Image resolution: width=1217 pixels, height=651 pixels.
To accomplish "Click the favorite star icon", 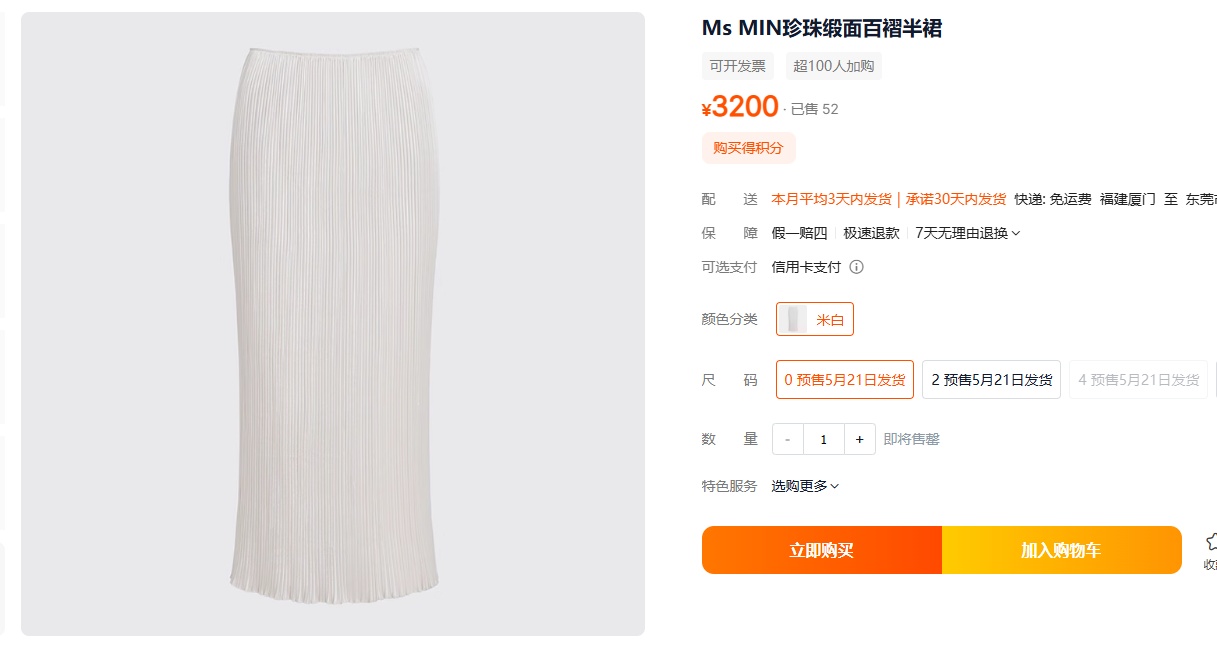I will coord(1211,541).
